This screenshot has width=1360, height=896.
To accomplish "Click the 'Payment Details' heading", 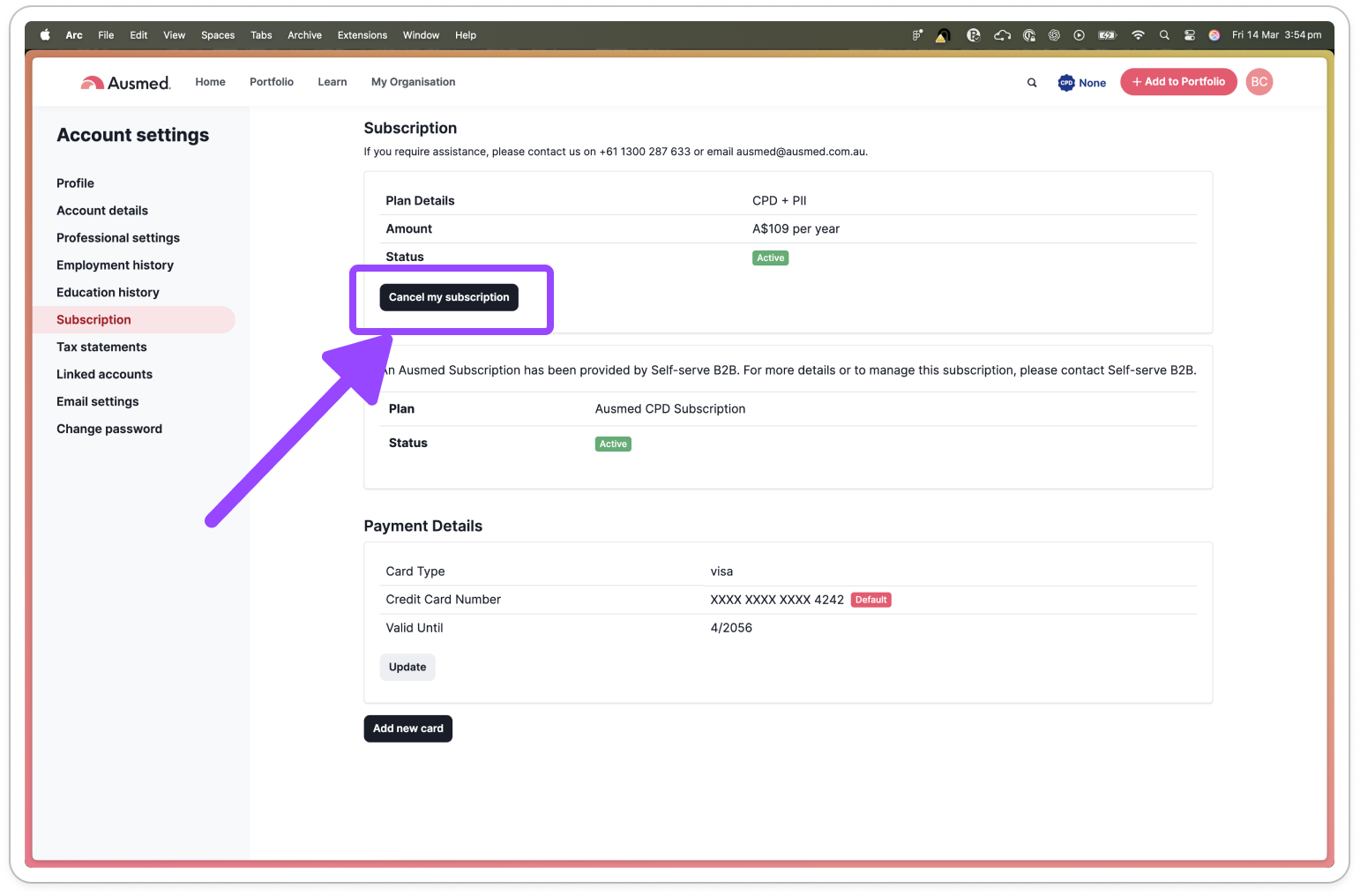I will click(423, 526).
